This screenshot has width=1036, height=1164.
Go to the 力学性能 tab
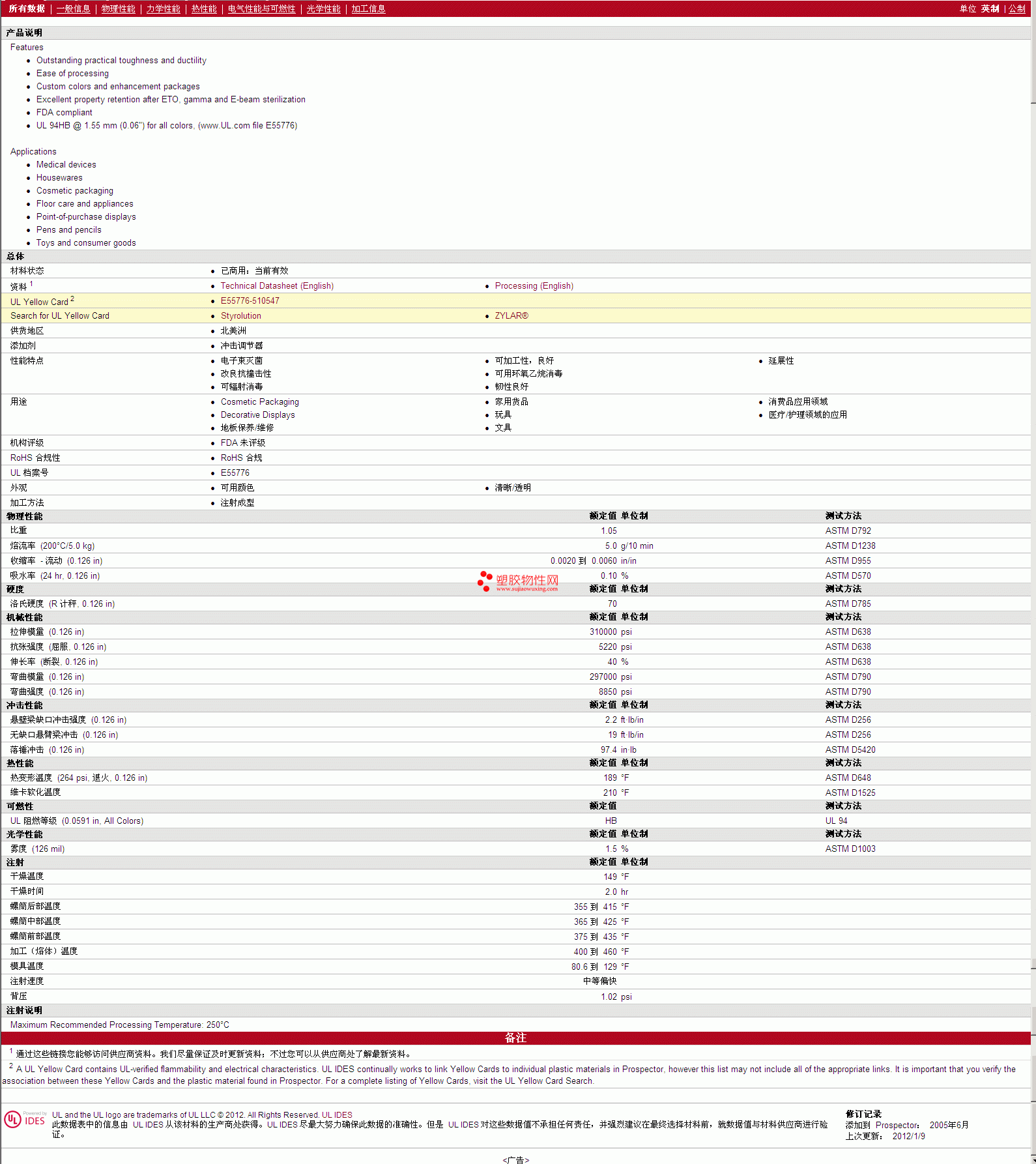pos(164,9)
